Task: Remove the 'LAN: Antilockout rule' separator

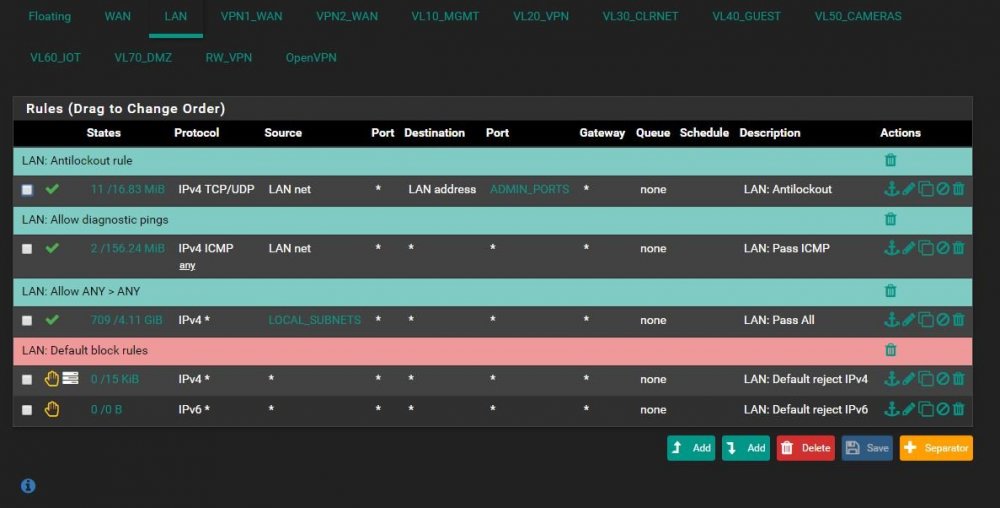Action: (x=890, y=160)
